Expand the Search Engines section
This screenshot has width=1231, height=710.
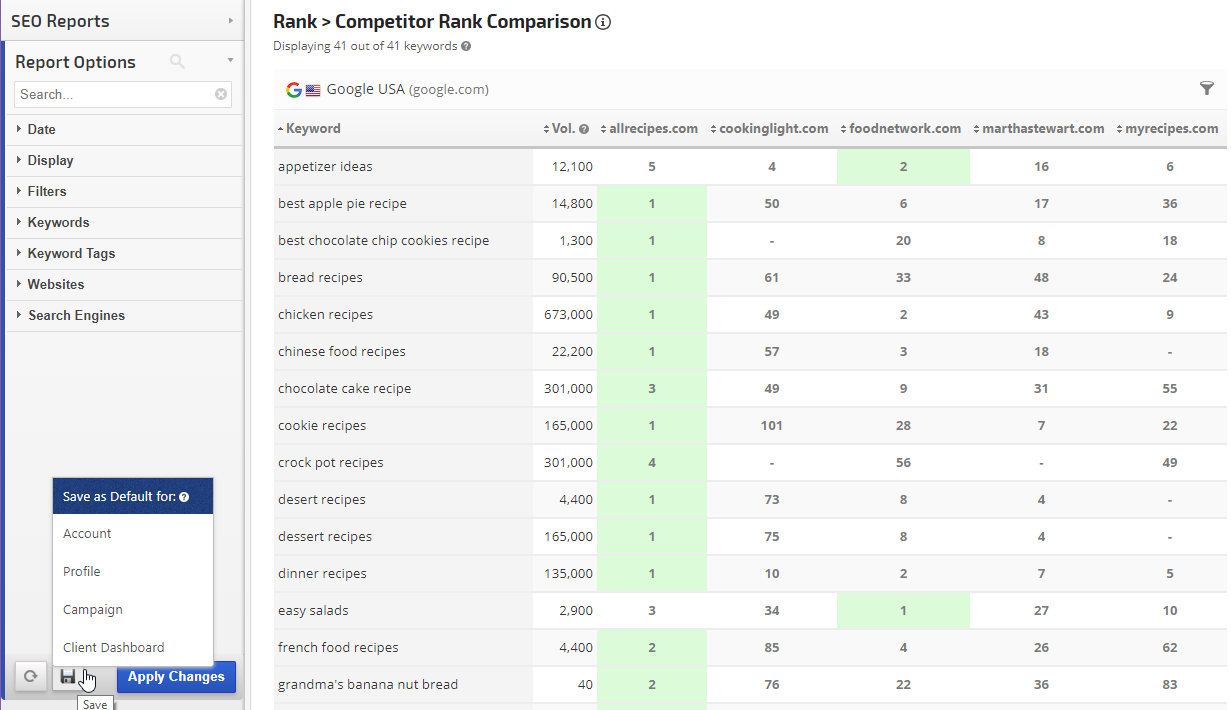pos(76,315)
